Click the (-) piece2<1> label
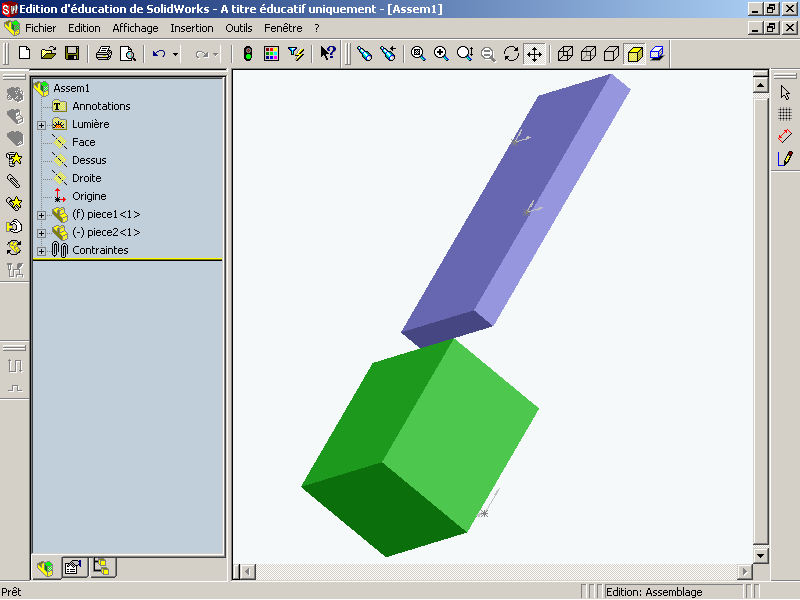 [x=106, y=232]
